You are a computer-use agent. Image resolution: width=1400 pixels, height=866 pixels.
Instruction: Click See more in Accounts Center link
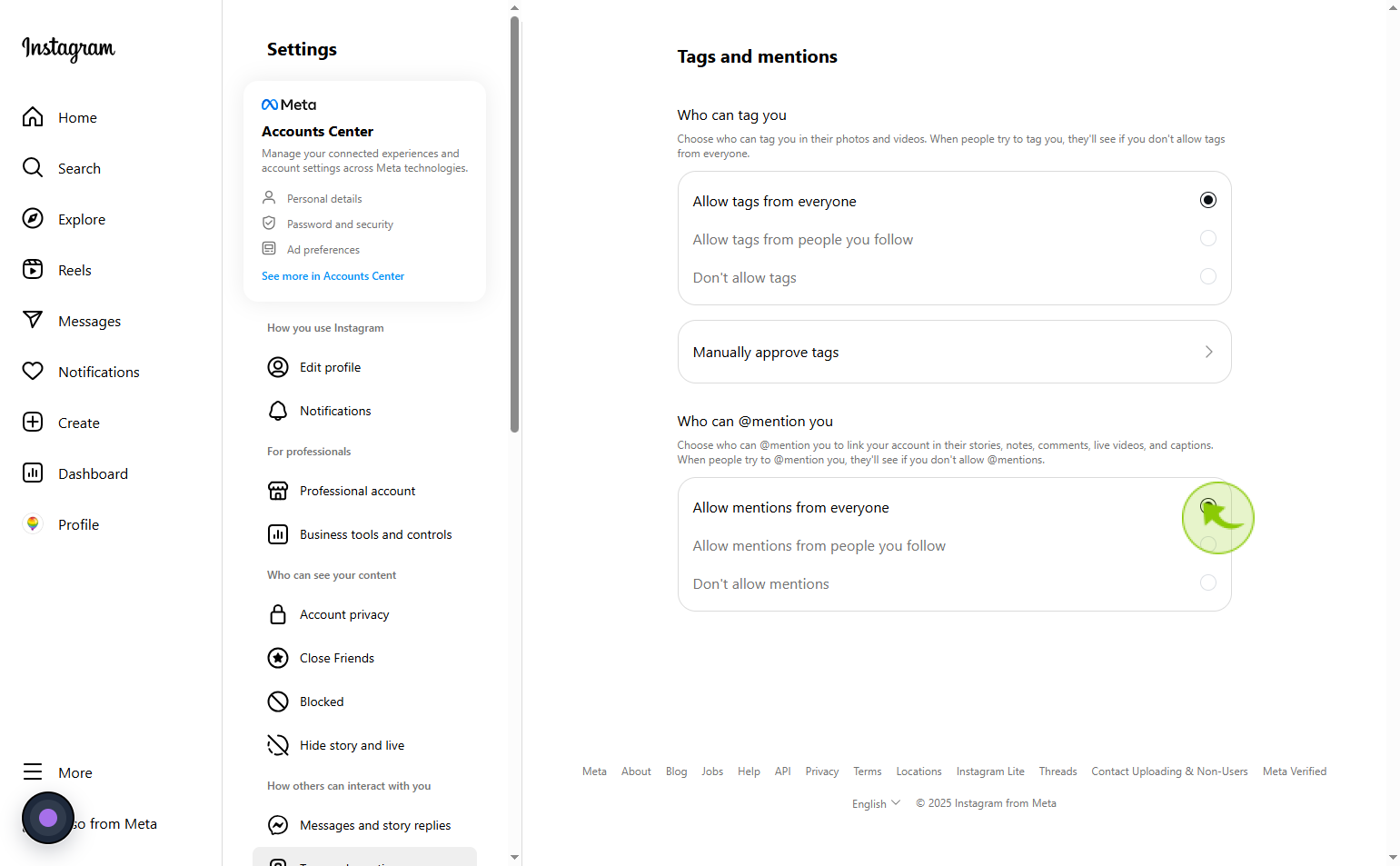pyautogui.click(x=333, y=276)
